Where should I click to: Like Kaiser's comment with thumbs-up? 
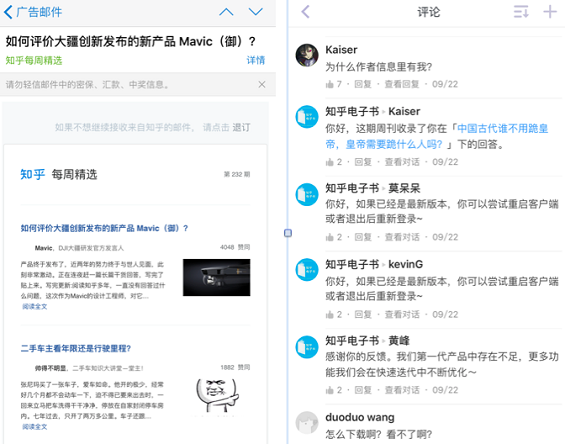[x=333, y=84]
